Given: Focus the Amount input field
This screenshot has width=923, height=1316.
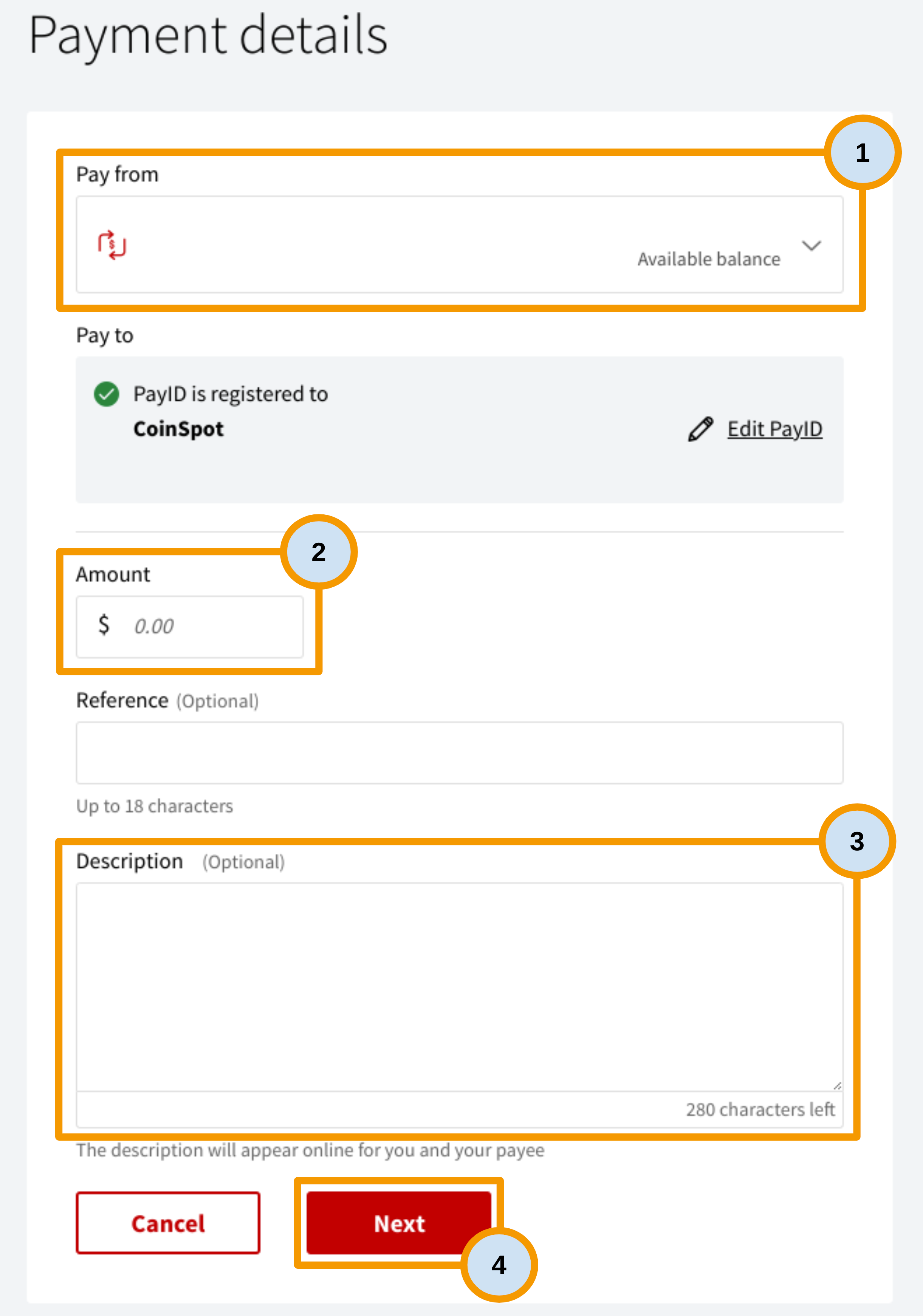Looking at the screenshot, I should point(190,627).
